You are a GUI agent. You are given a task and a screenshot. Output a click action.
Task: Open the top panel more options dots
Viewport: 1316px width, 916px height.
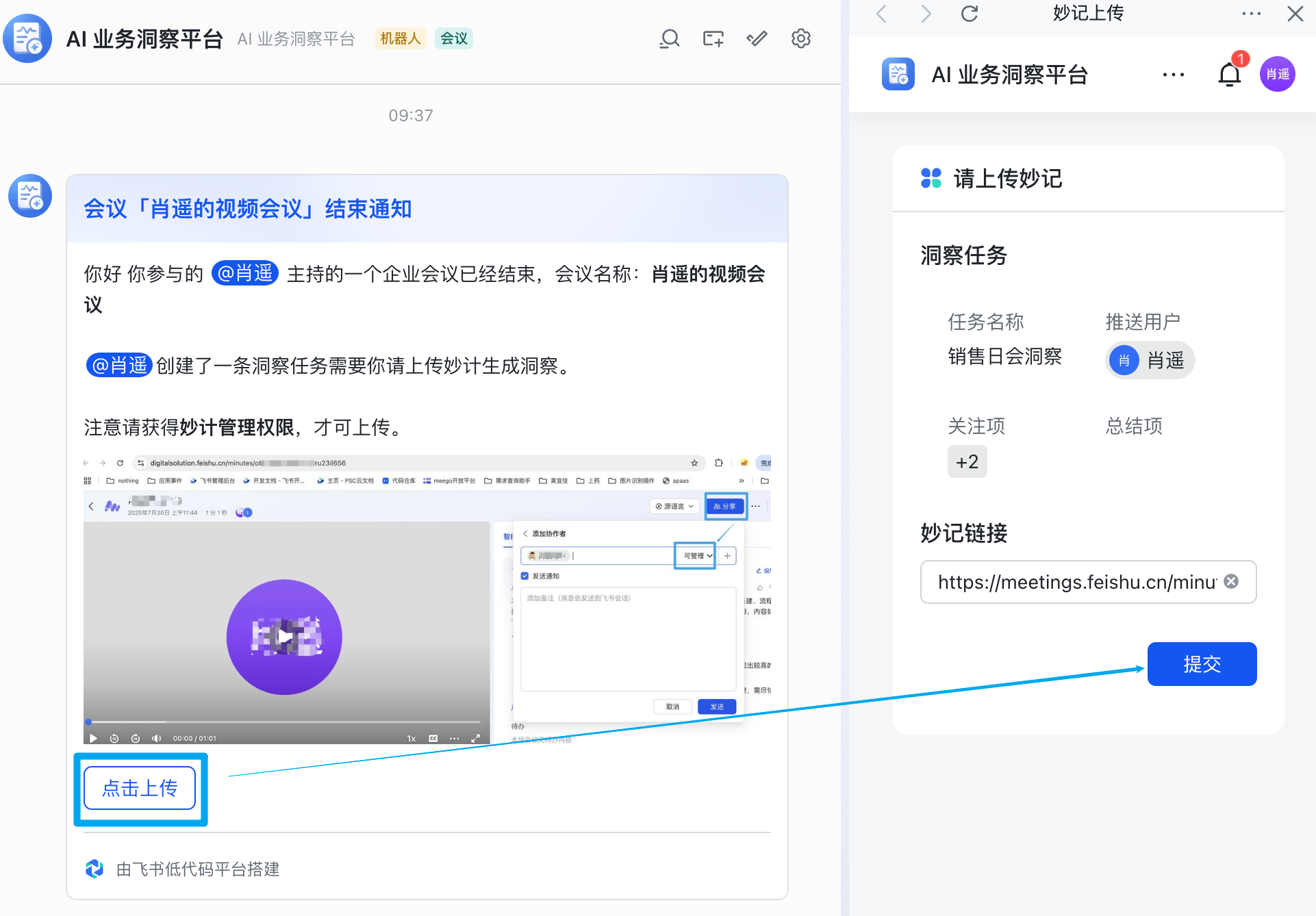click(1251, 14)
